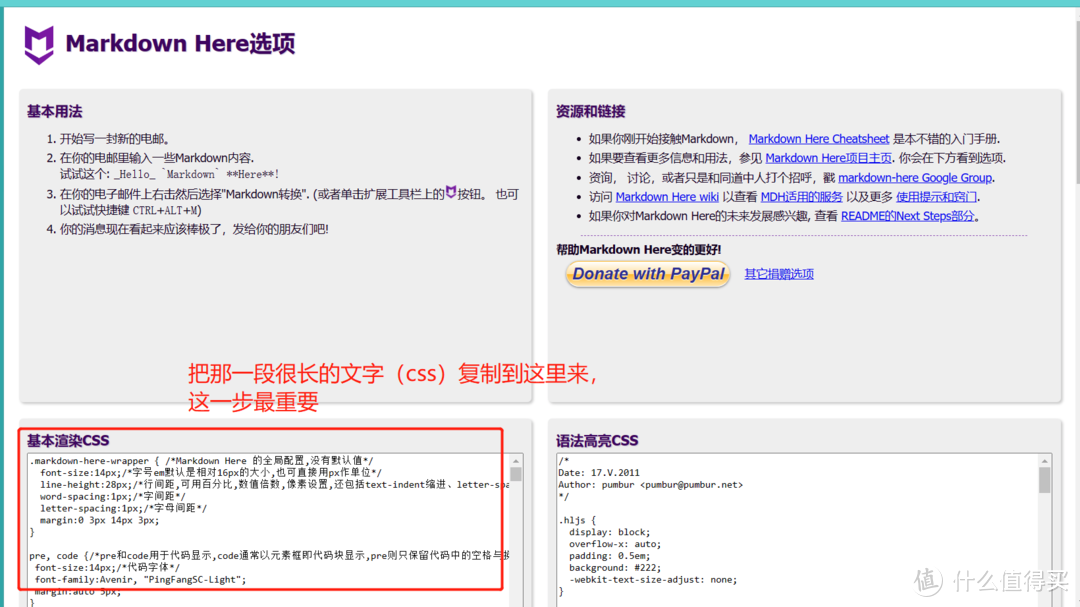Click the Donate with PayPal button
Screen dimensions: 1080x607
[647, 274]
